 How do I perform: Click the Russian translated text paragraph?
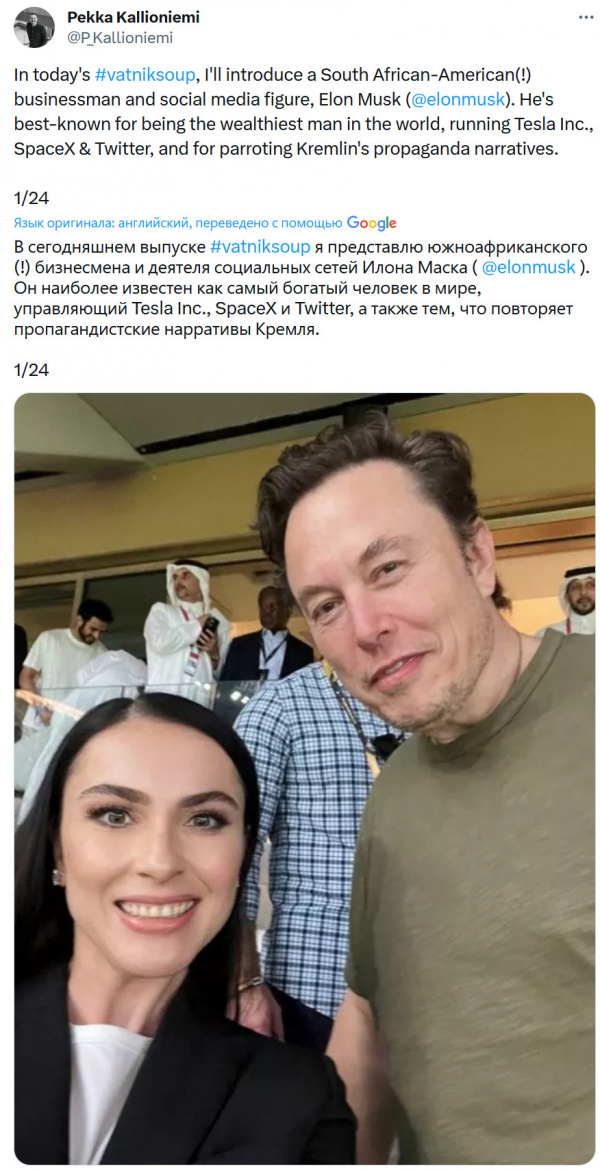click(x=301, y=288)
